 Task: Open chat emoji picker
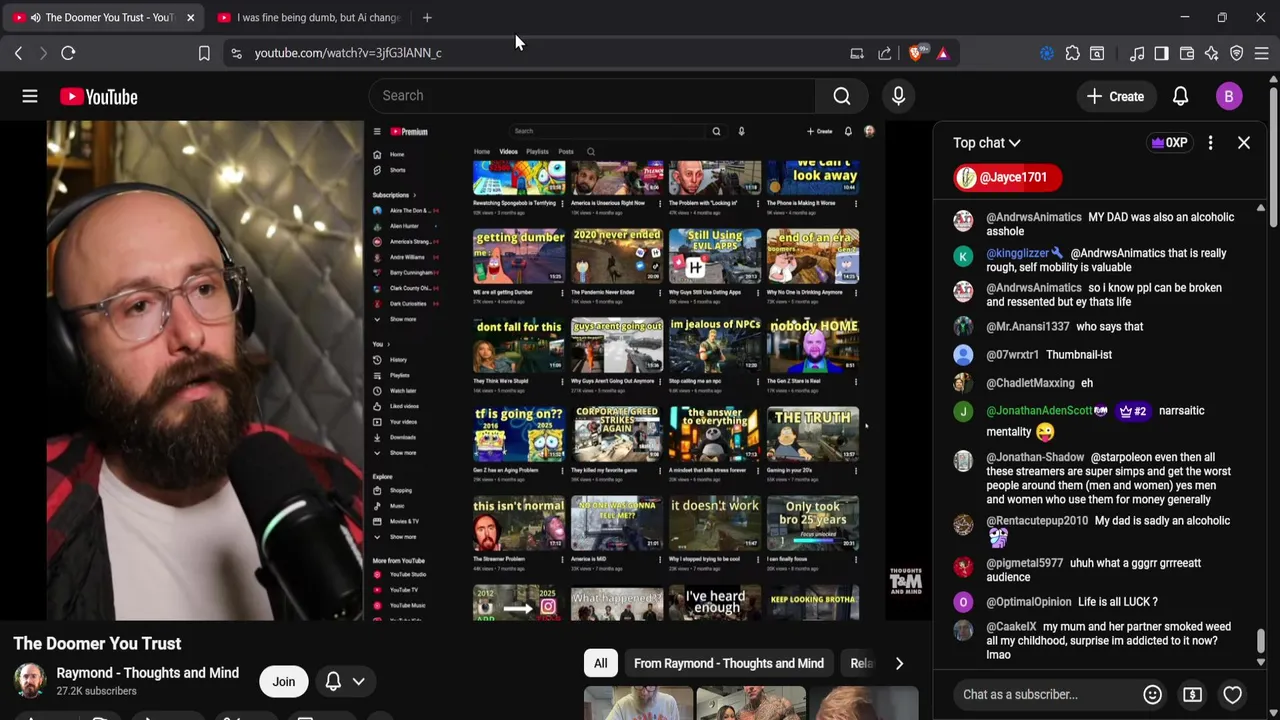[1152, 694]
